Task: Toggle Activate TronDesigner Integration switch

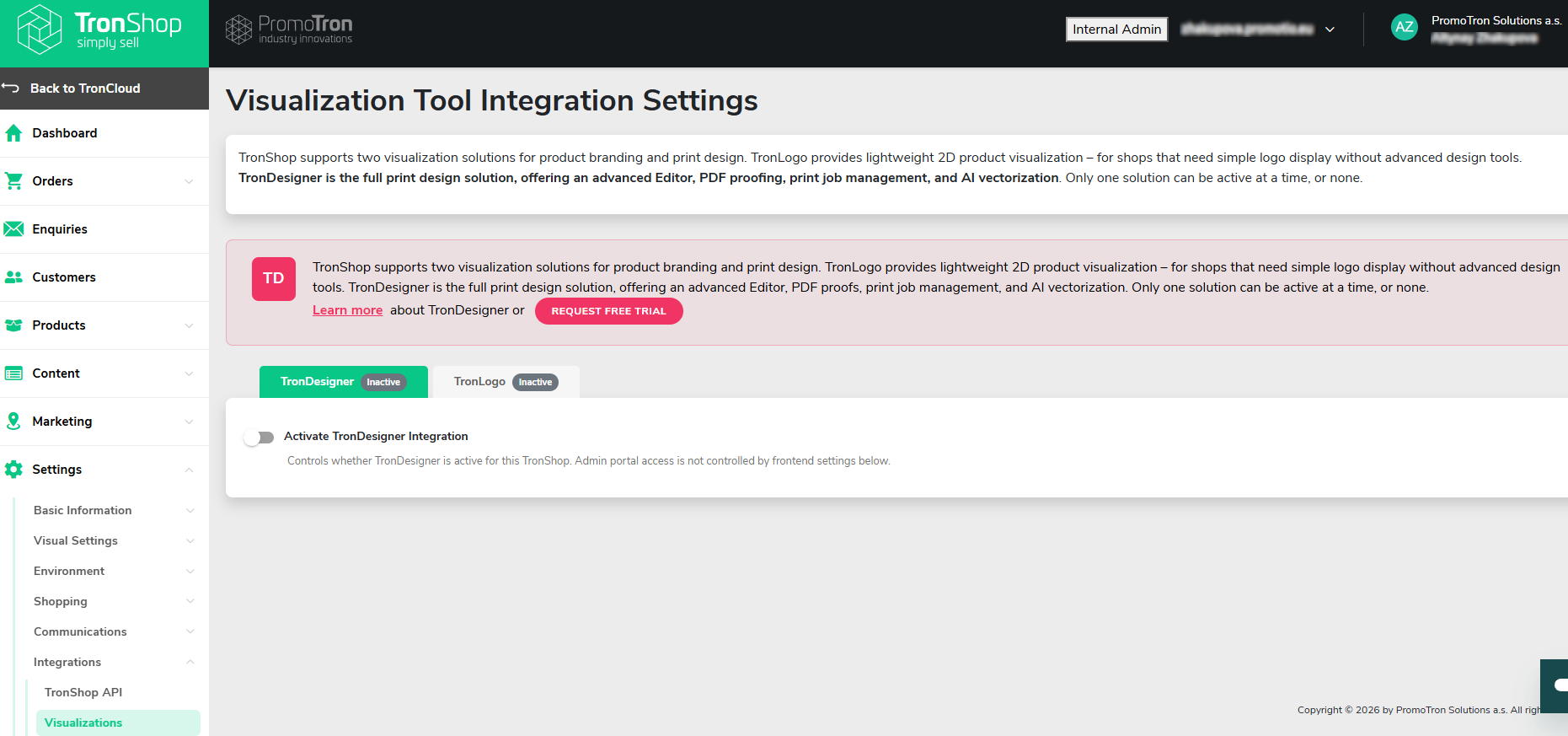Action: [260, 438]
